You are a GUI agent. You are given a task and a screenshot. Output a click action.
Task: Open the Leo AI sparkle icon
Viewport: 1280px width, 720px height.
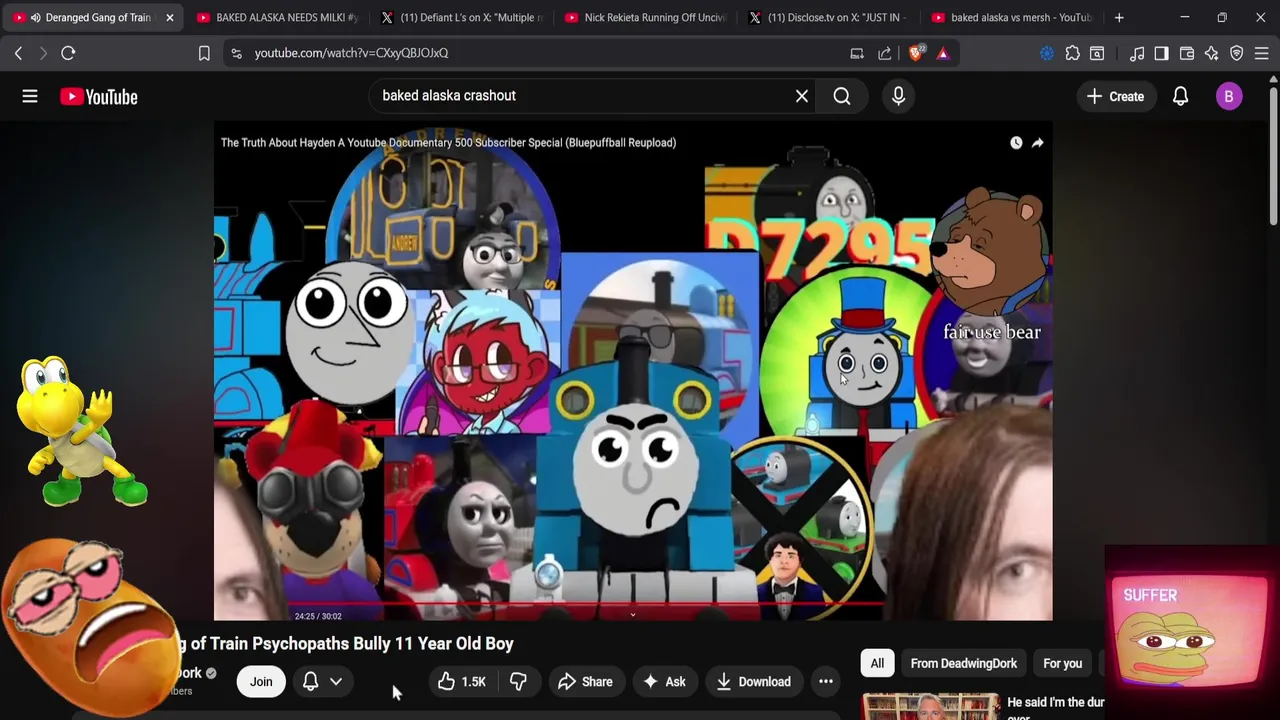1211,53
